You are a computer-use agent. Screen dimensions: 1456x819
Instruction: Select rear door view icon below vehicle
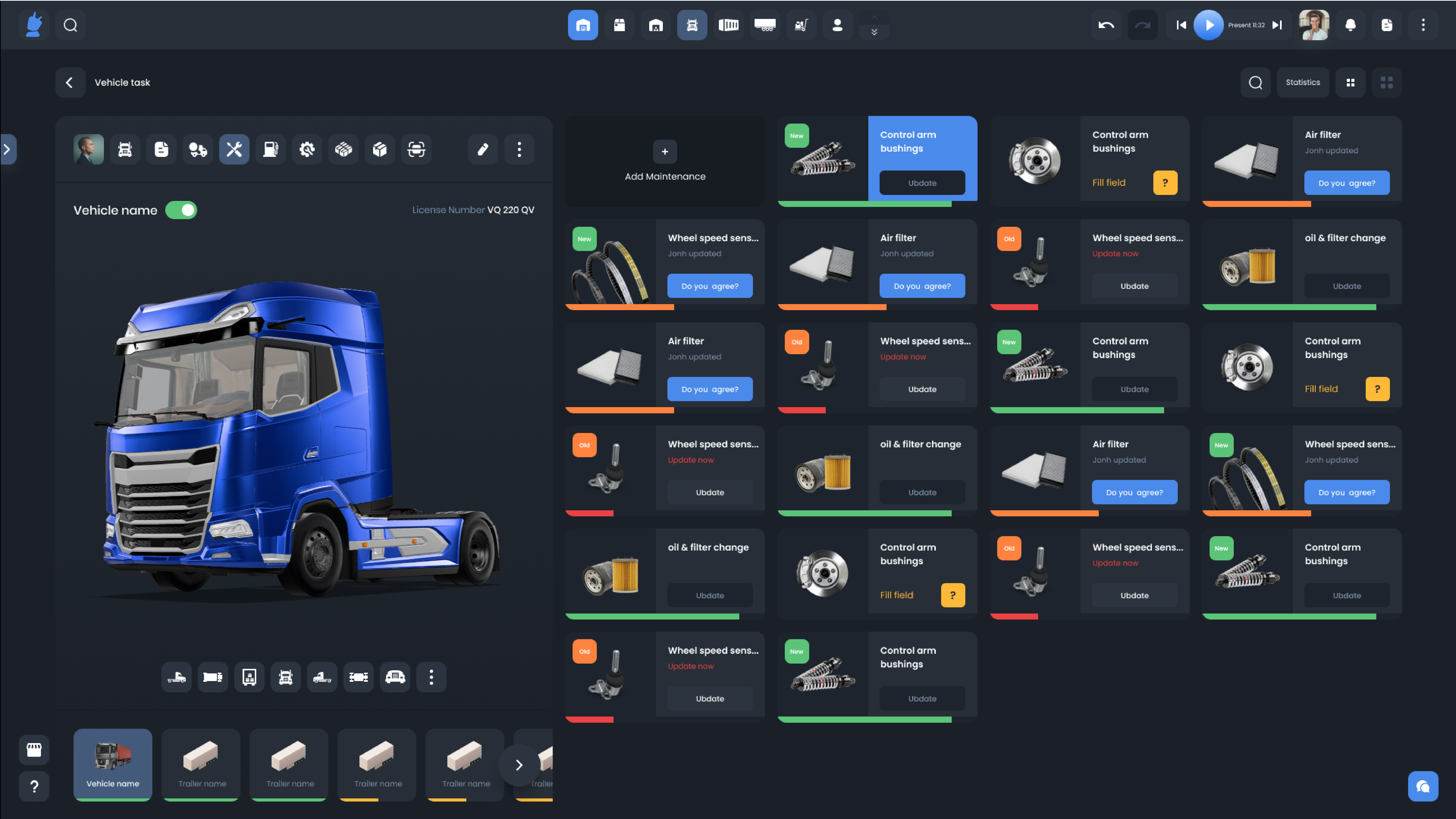coord(249,677)
